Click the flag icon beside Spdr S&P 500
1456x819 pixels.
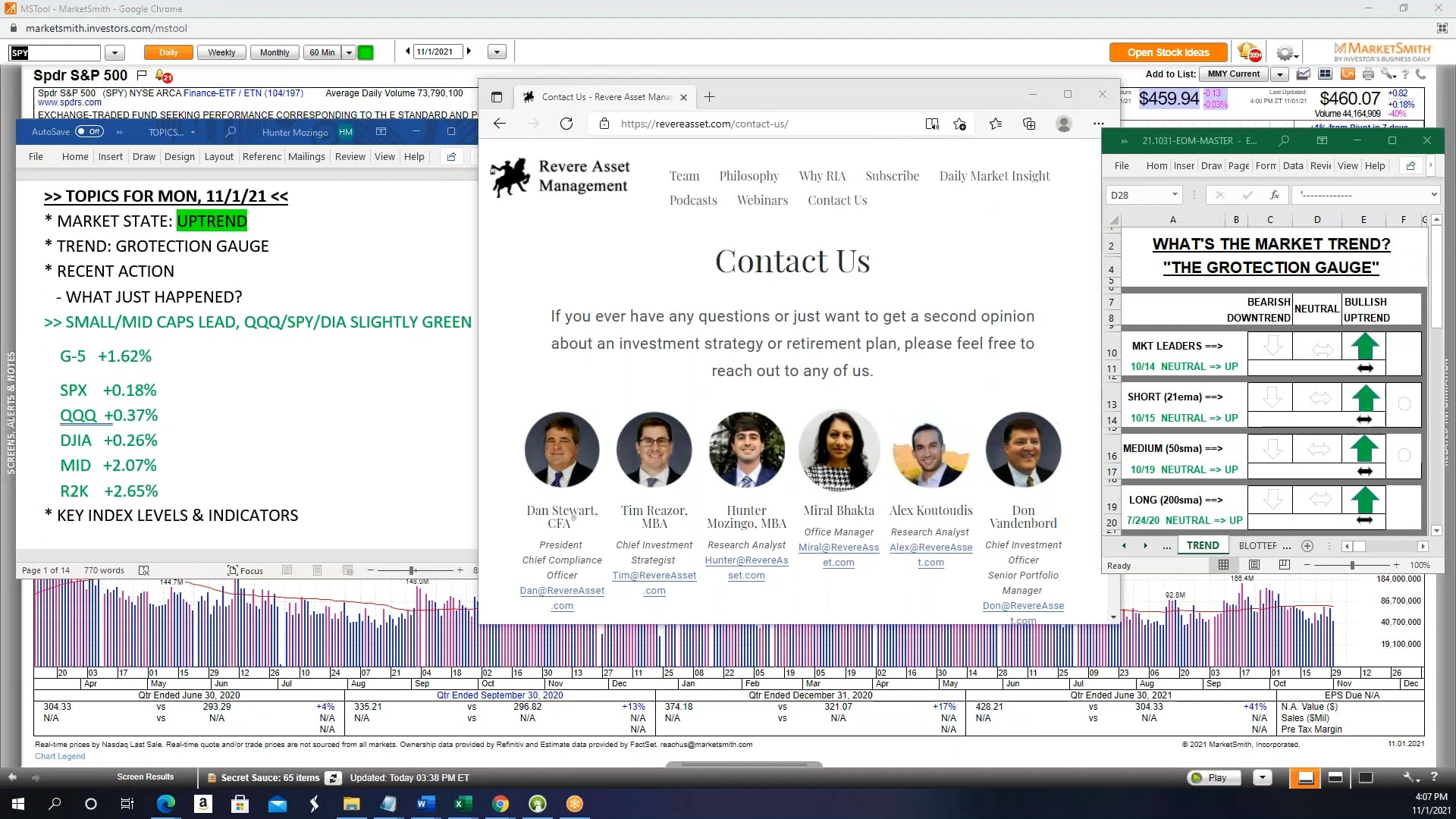(x=141, y=75)
